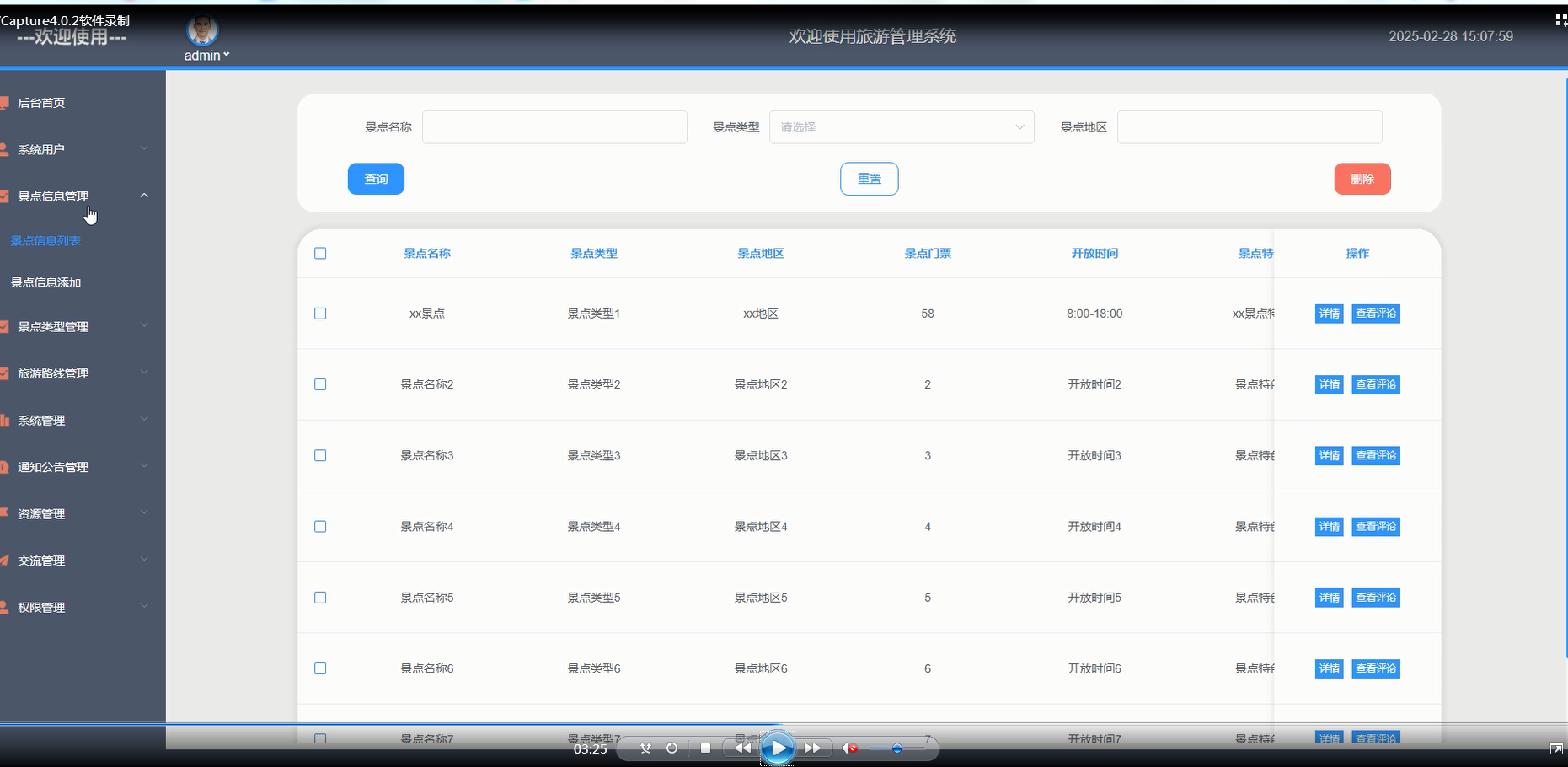1568x767 pixels.
Task: Fast forward with double-right arrows
Action: coord(812,748)
